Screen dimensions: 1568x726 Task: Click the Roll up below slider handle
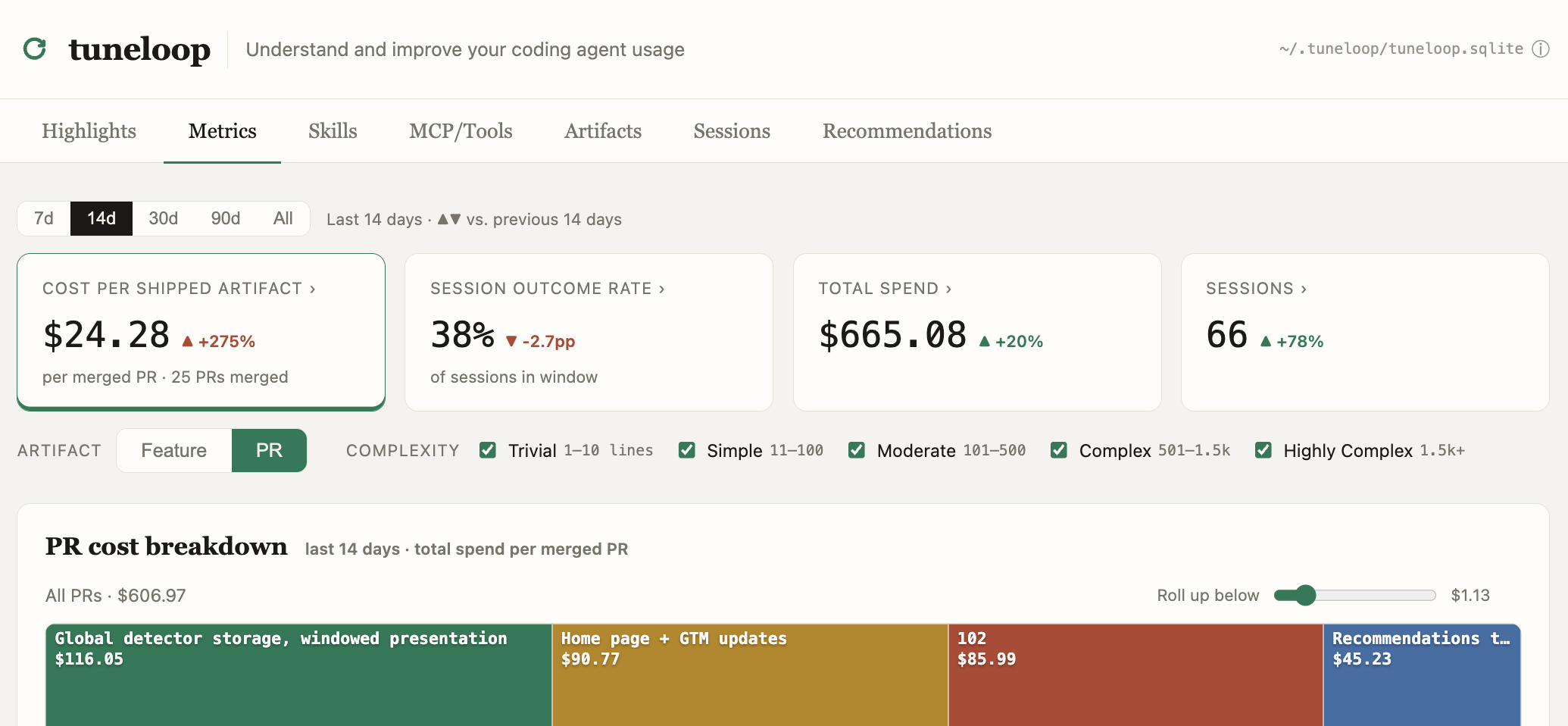pyautogui.click(x=1304, y=595)
